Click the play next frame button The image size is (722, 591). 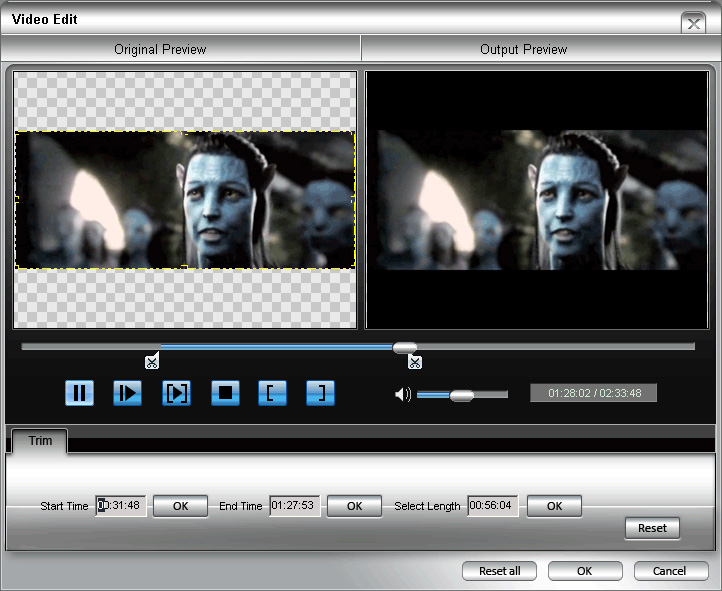coord(127,393)
